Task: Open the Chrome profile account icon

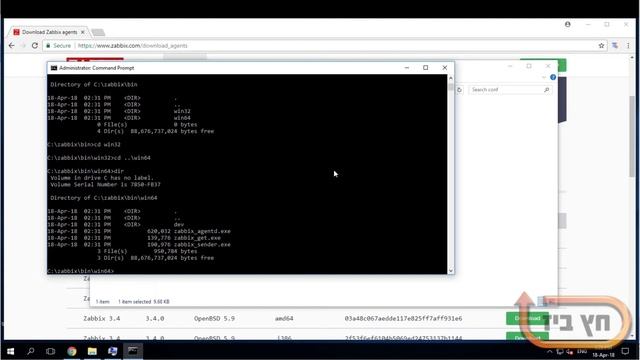Action: pos(568,24)
